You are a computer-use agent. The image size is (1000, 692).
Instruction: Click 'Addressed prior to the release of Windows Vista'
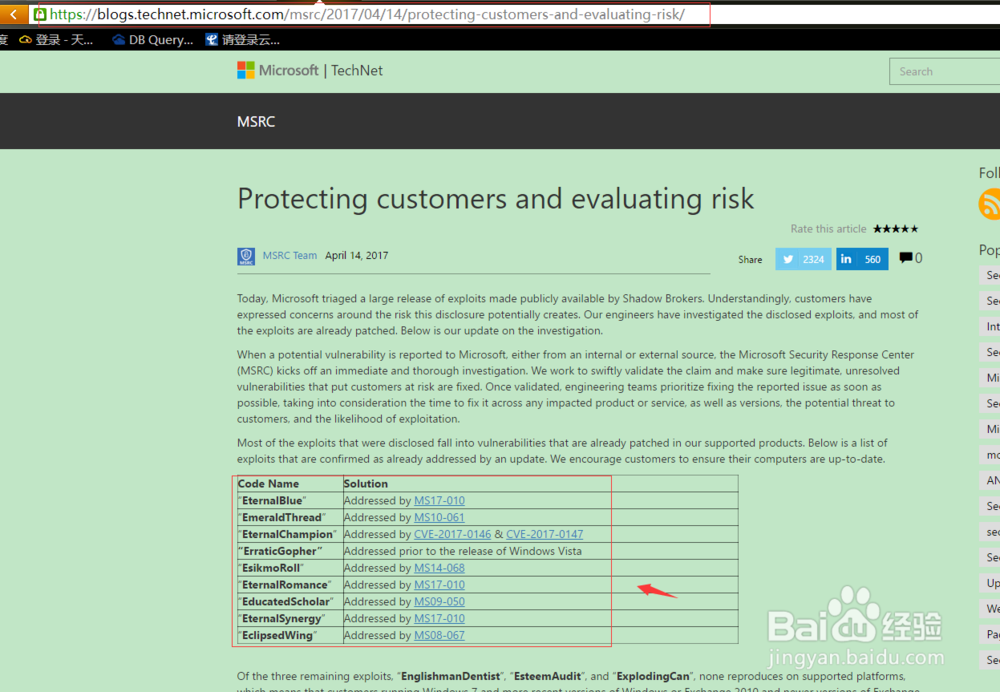(x=462, y=551)
